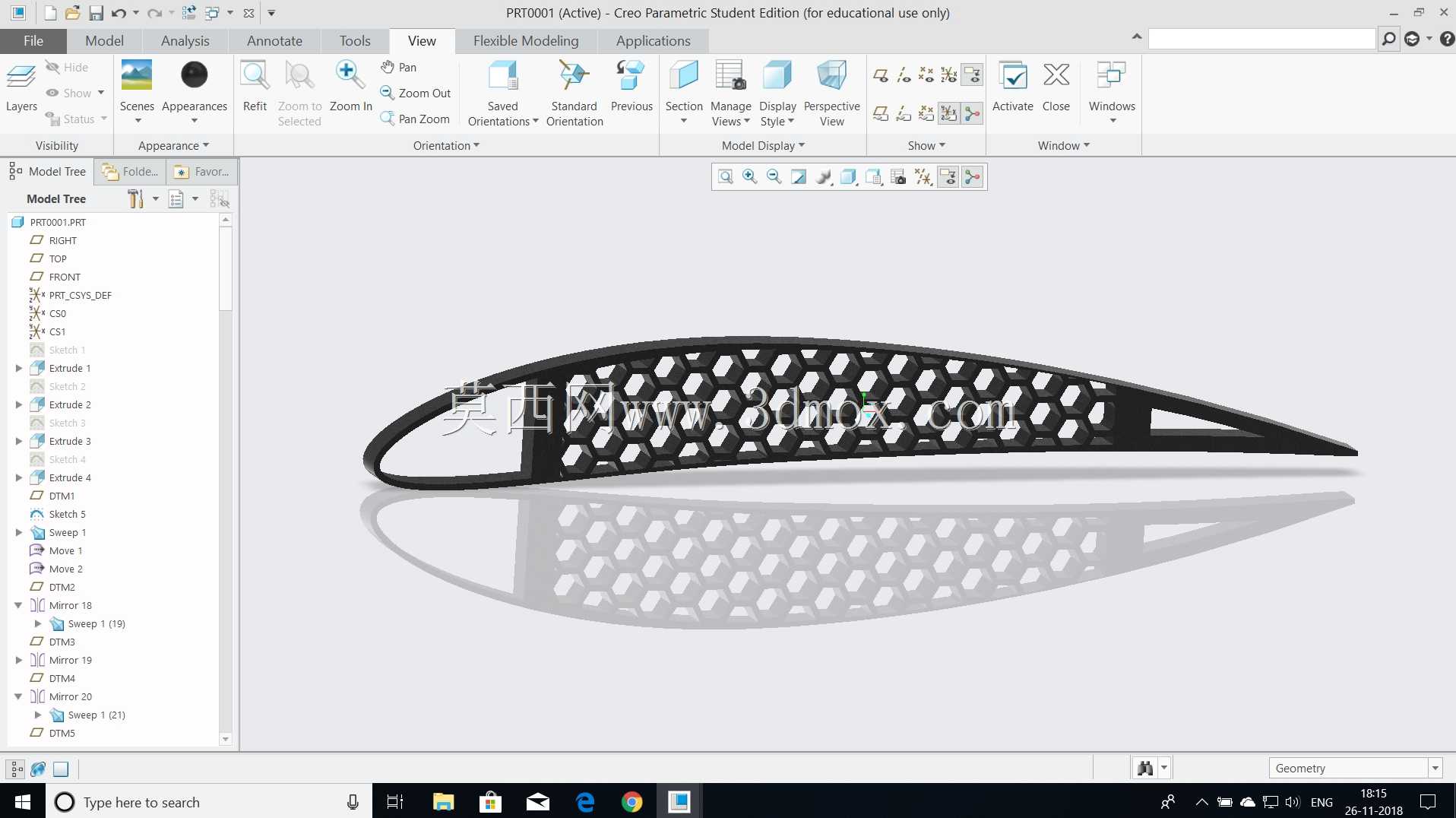Click the Refit icon in graphics toolbar
The width and height of the screenshot is (1456, 818).
click(726, 177)
